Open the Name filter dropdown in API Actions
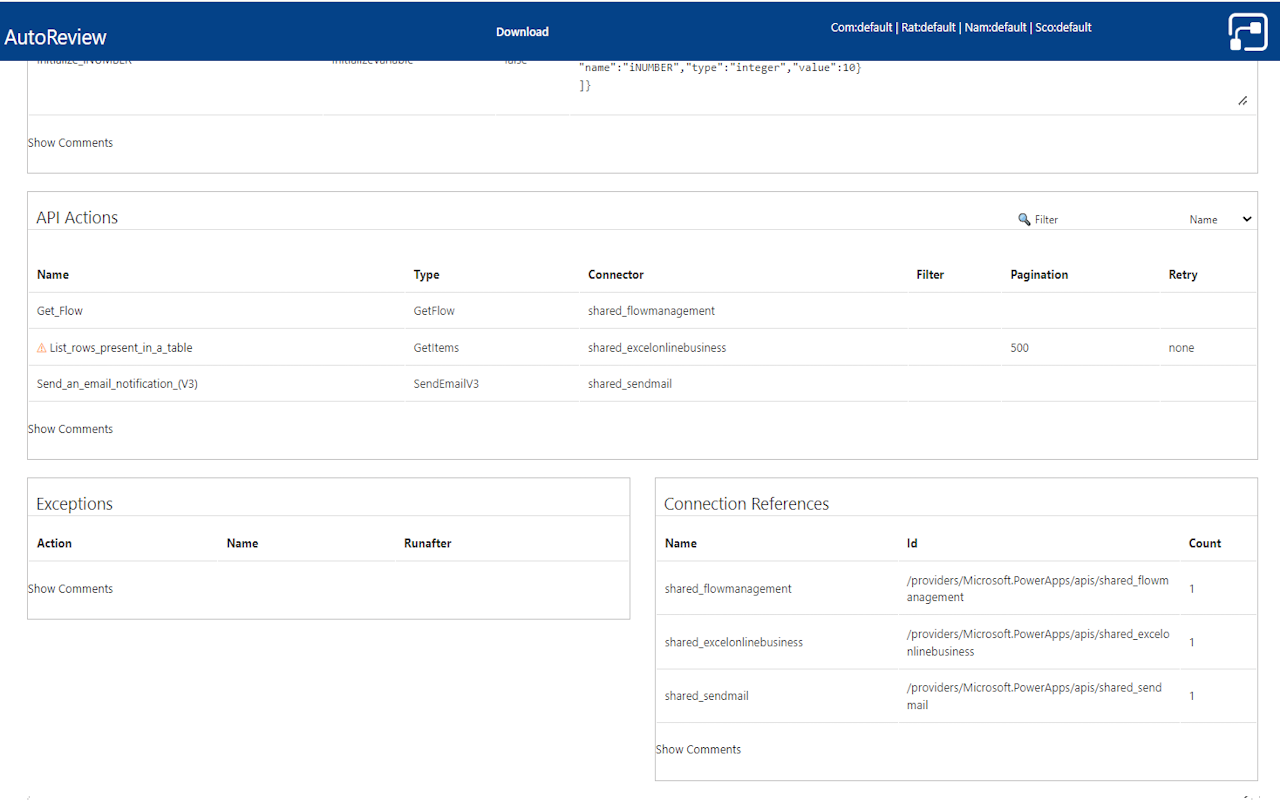Screen dimensions: 1280x800 1222,218
